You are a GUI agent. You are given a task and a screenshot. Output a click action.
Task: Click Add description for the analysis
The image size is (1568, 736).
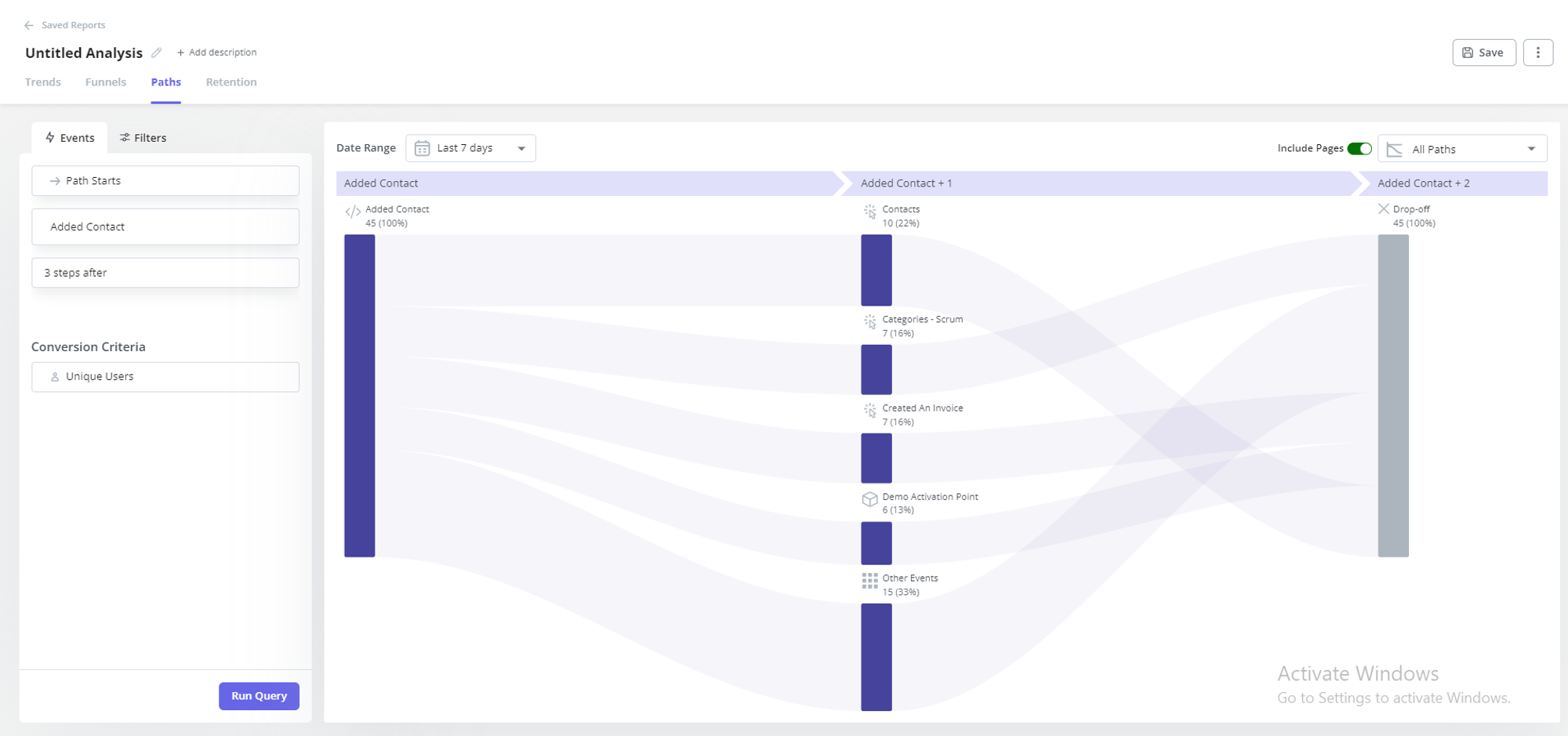pyautogui.click(x=217, y=52)
